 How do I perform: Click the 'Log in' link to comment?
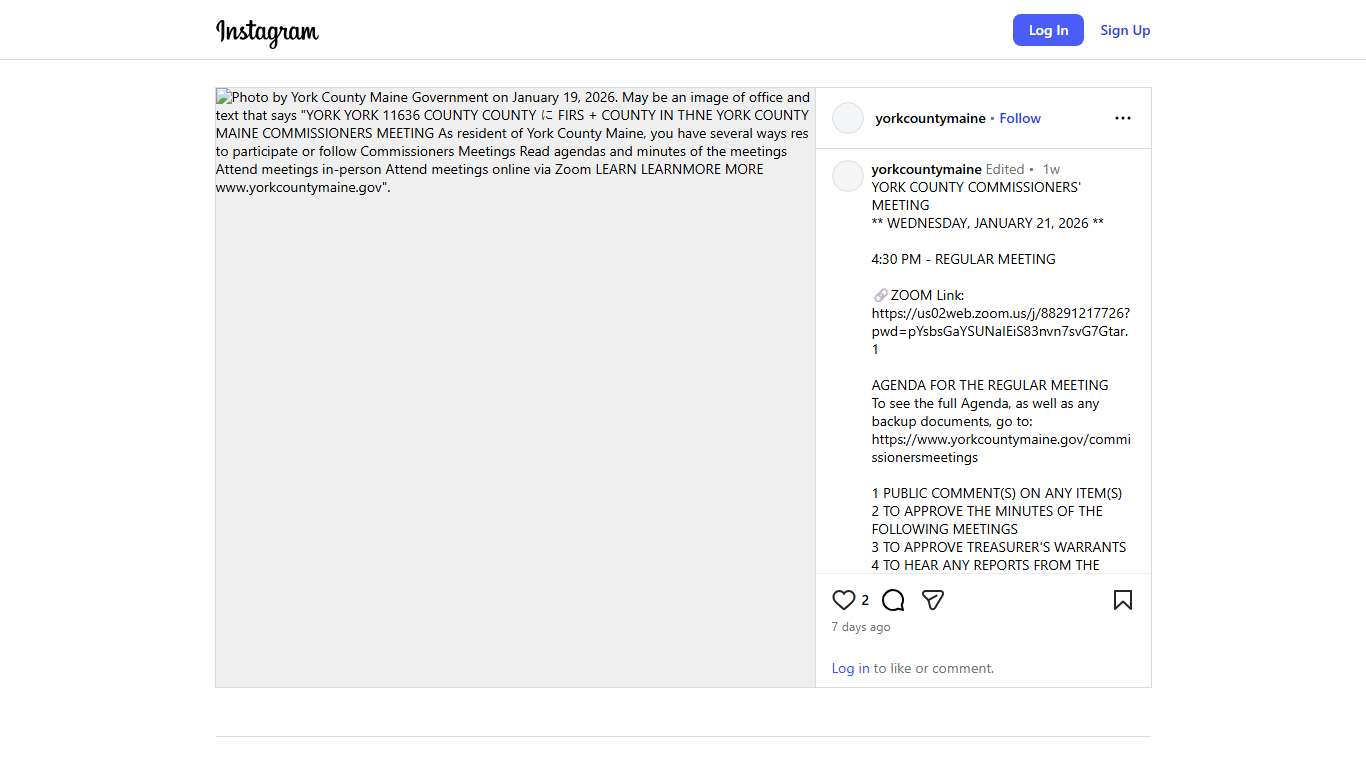click(x=850, y=668)
